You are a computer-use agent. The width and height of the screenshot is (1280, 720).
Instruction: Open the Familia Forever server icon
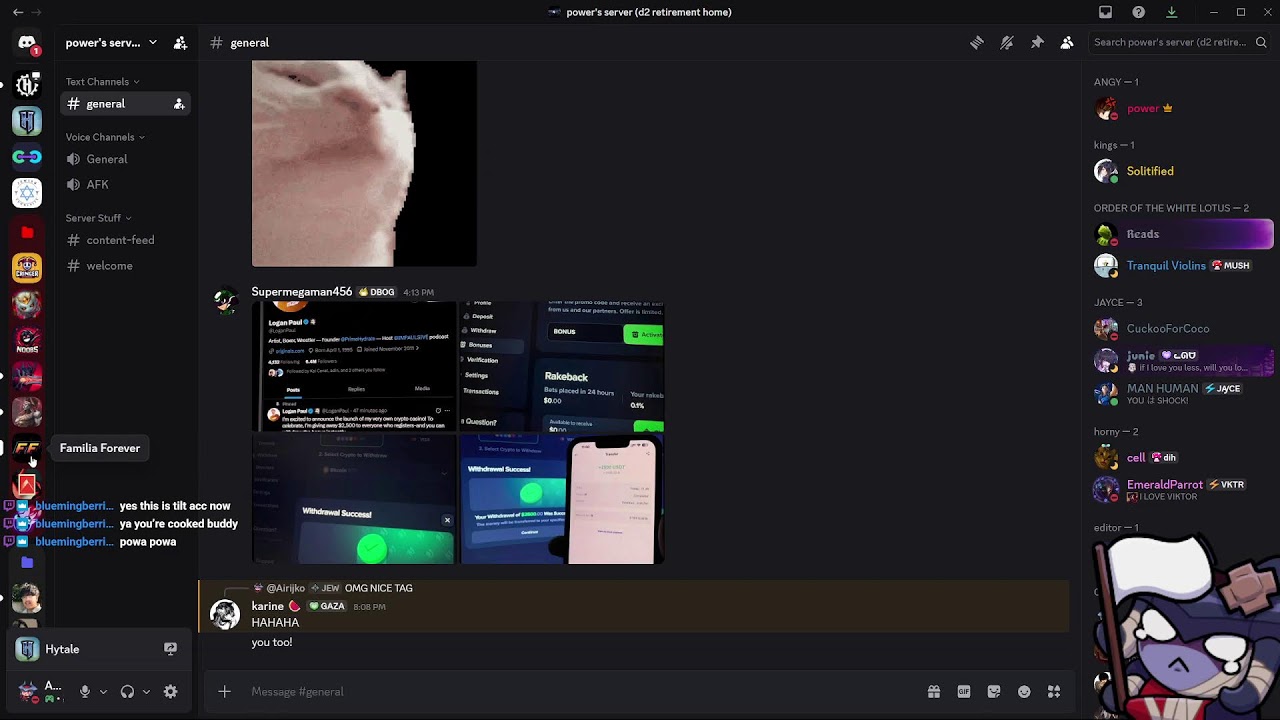[x=27, y=448]
